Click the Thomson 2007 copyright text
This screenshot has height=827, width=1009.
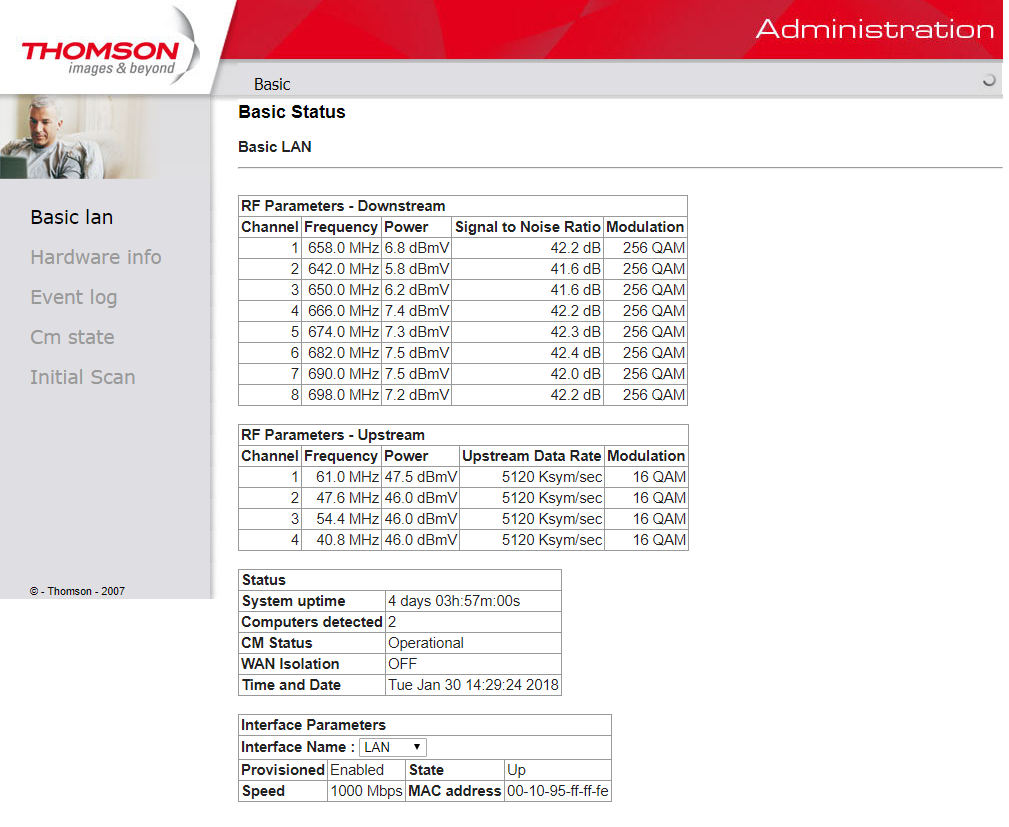(78, 591)
